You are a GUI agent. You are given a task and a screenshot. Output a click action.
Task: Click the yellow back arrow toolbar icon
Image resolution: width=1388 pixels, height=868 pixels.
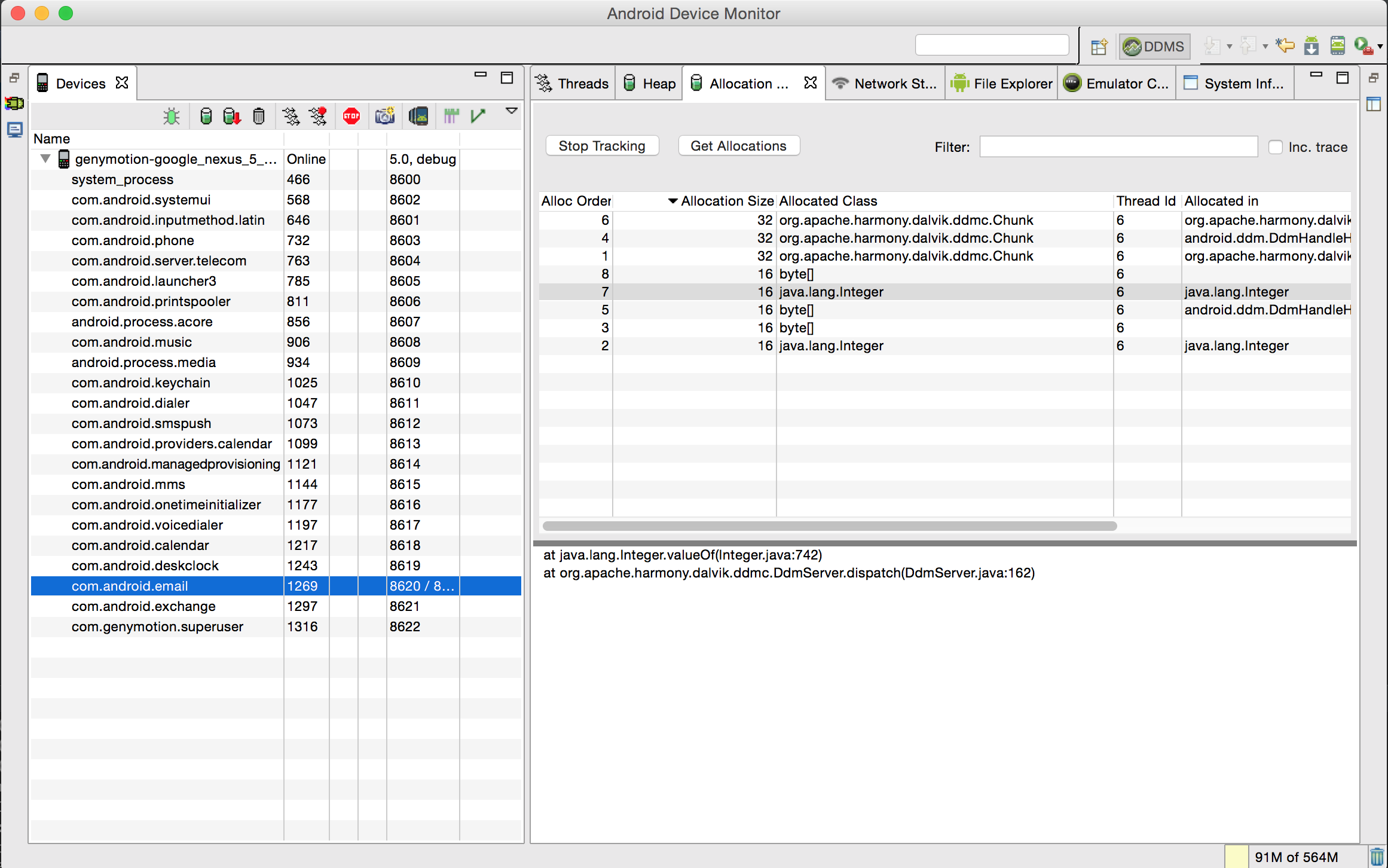coord(1285,46)
